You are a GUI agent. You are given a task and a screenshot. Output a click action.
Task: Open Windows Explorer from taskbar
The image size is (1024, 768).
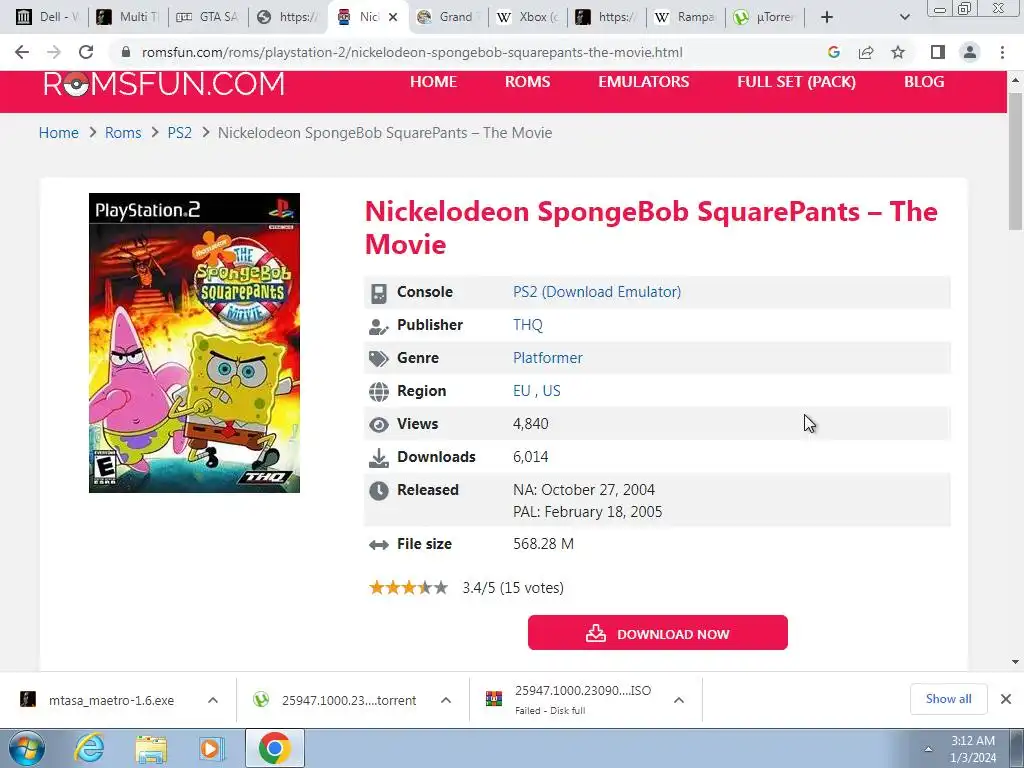pos(151,748)
